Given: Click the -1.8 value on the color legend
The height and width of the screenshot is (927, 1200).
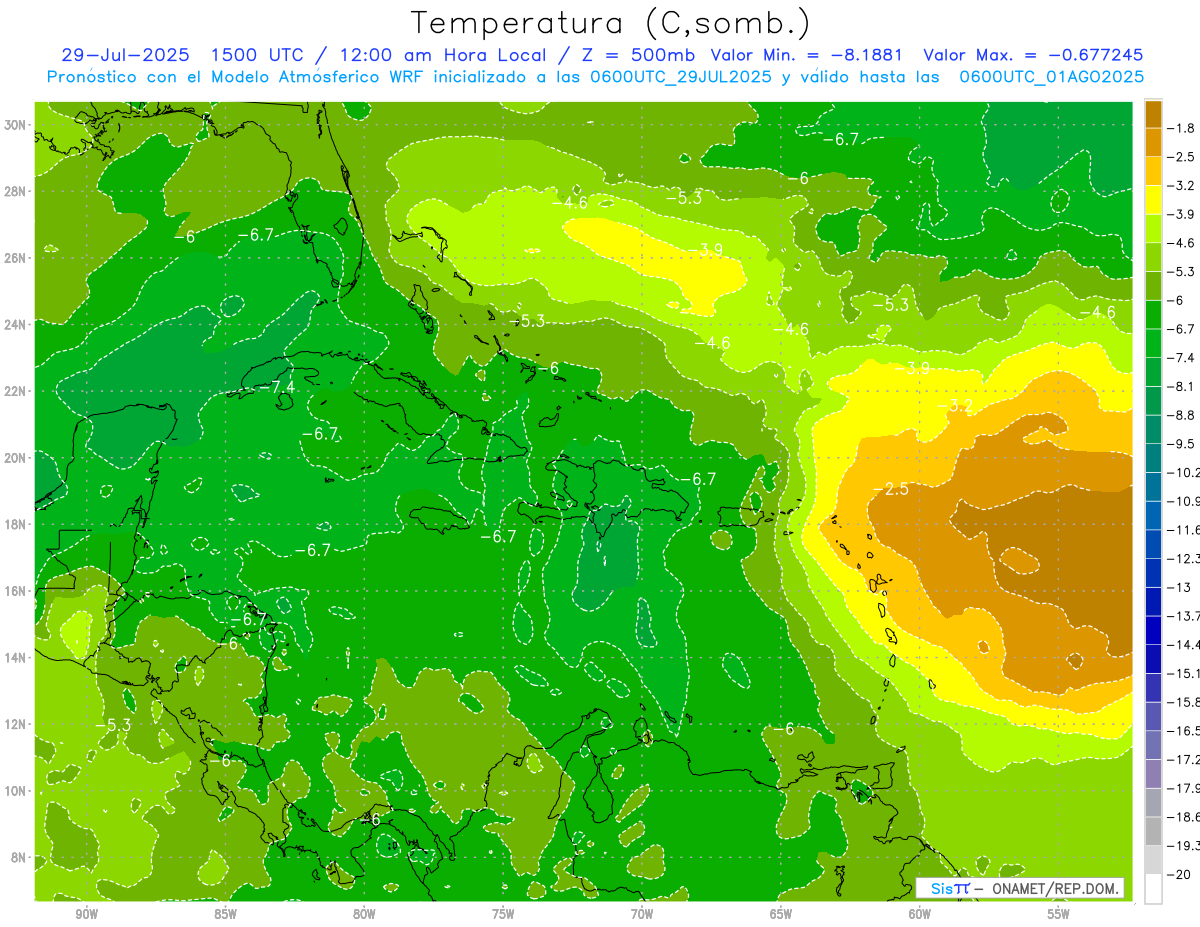Looking at the screenshot, I should point(1181,128).
